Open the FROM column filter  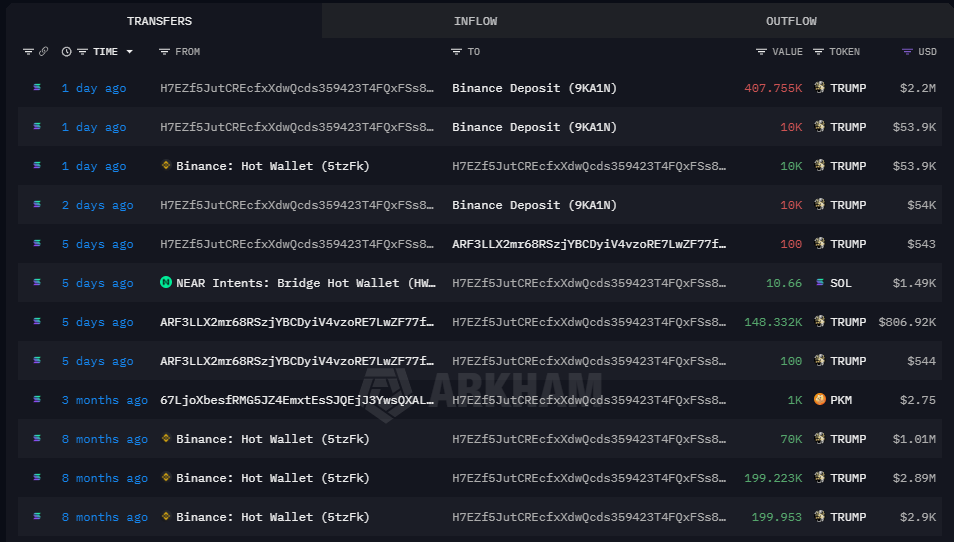tap(164, 51)
